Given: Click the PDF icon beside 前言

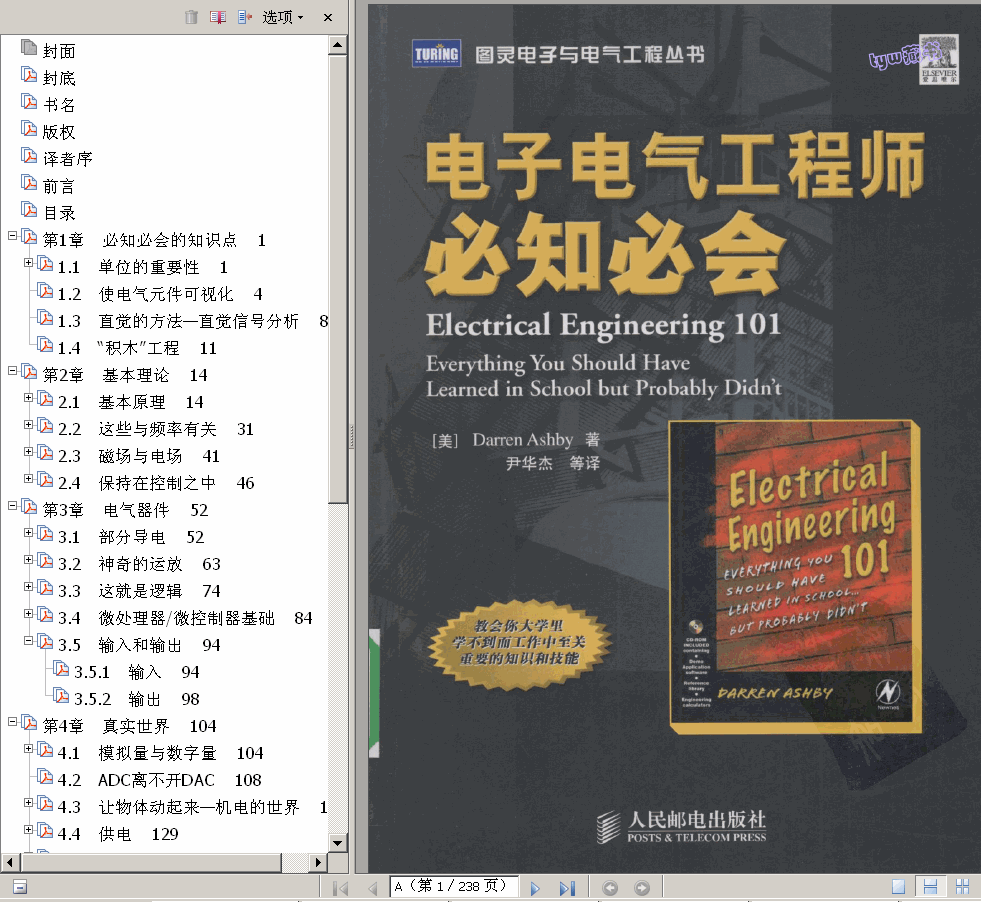Looking at the screenshot, I should point(29,183).
